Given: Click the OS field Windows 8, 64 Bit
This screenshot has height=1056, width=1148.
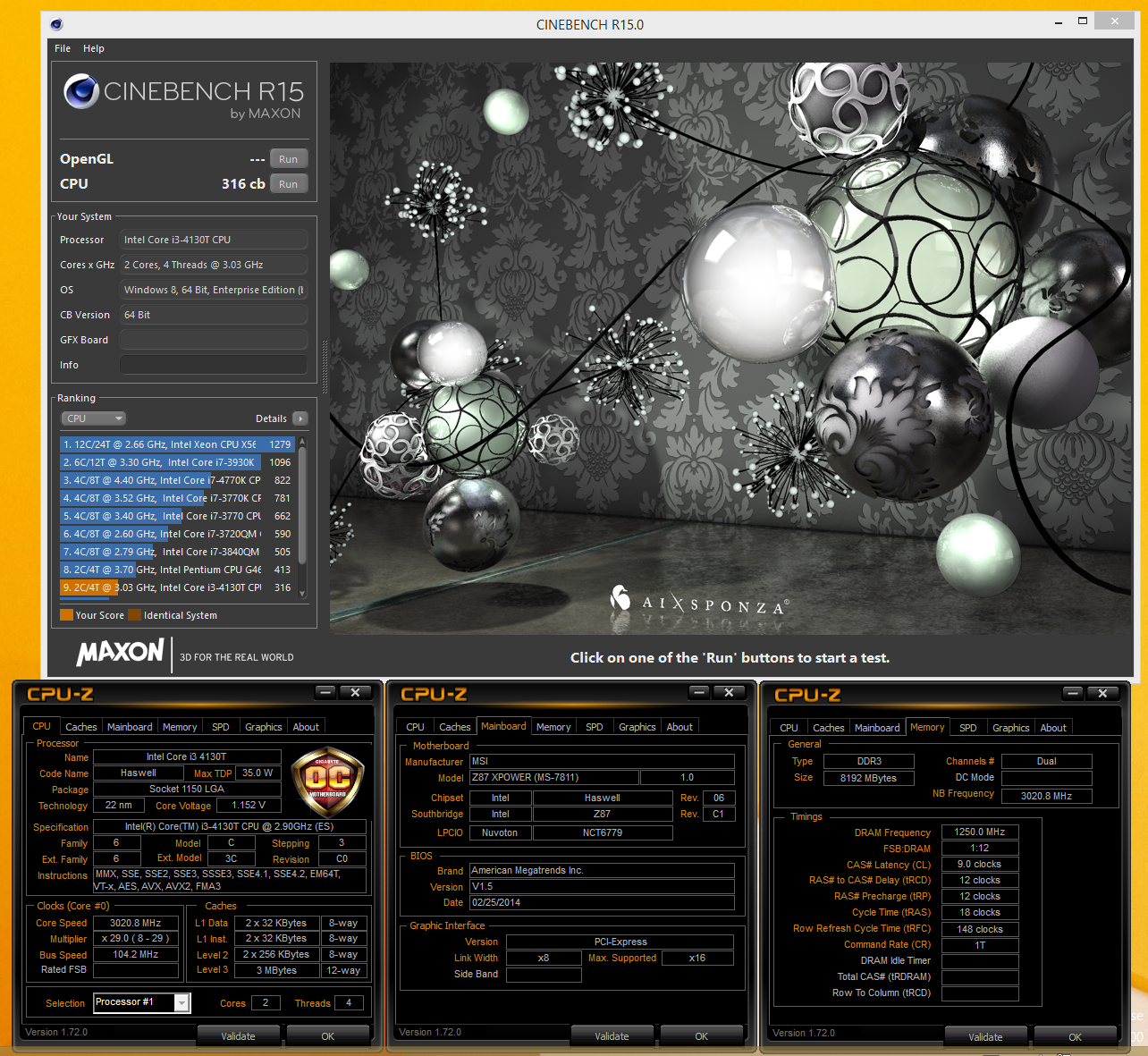Looking at the screenshot, I should 214,290.
